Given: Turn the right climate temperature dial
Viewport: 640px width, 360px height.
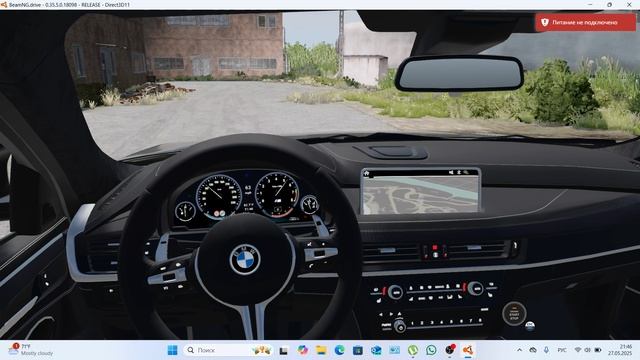Looking at the screenshot, I should 475,289.
